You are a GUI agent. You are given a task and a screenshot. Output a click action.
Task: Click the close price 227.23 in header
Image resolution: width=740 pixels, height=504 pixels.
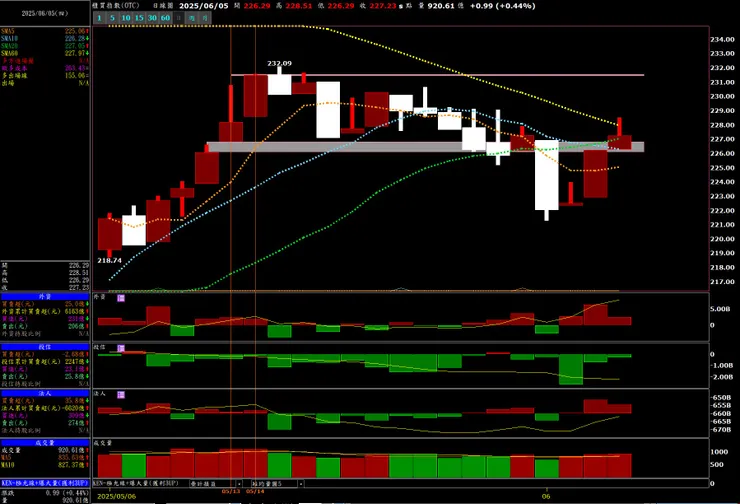click(x=383, y=6)
